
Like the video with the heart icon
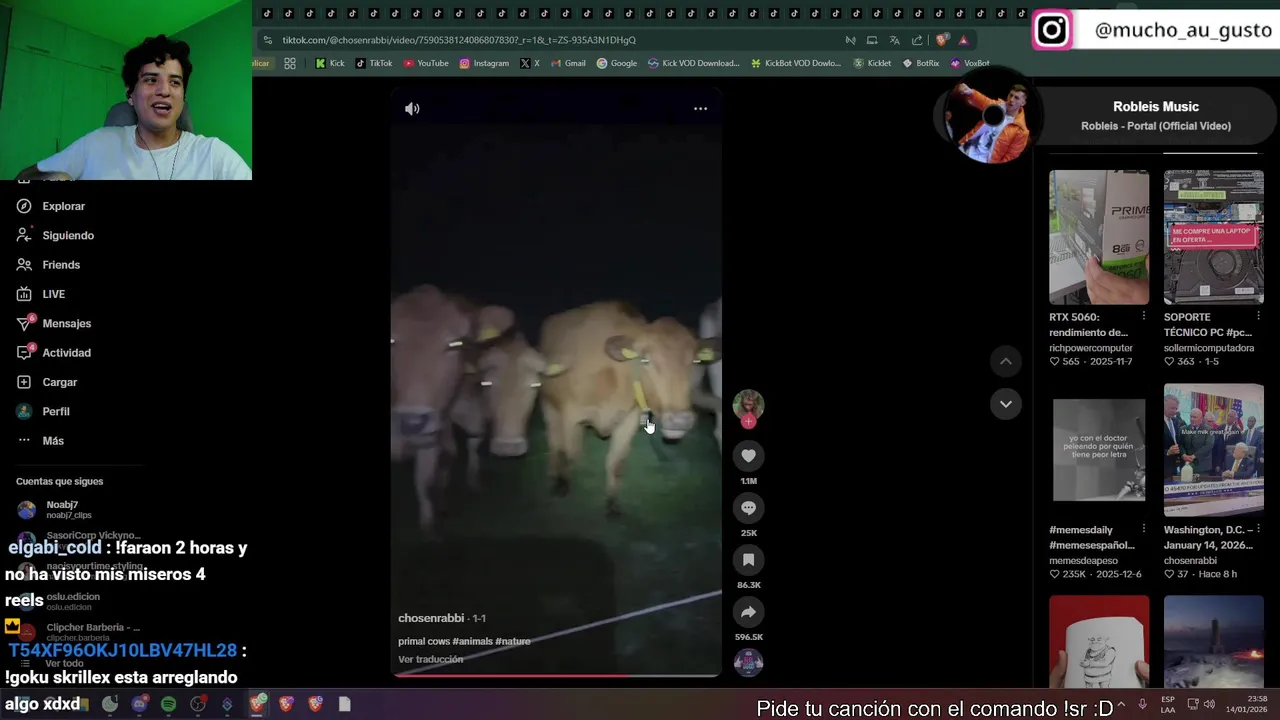pos(748,456)
